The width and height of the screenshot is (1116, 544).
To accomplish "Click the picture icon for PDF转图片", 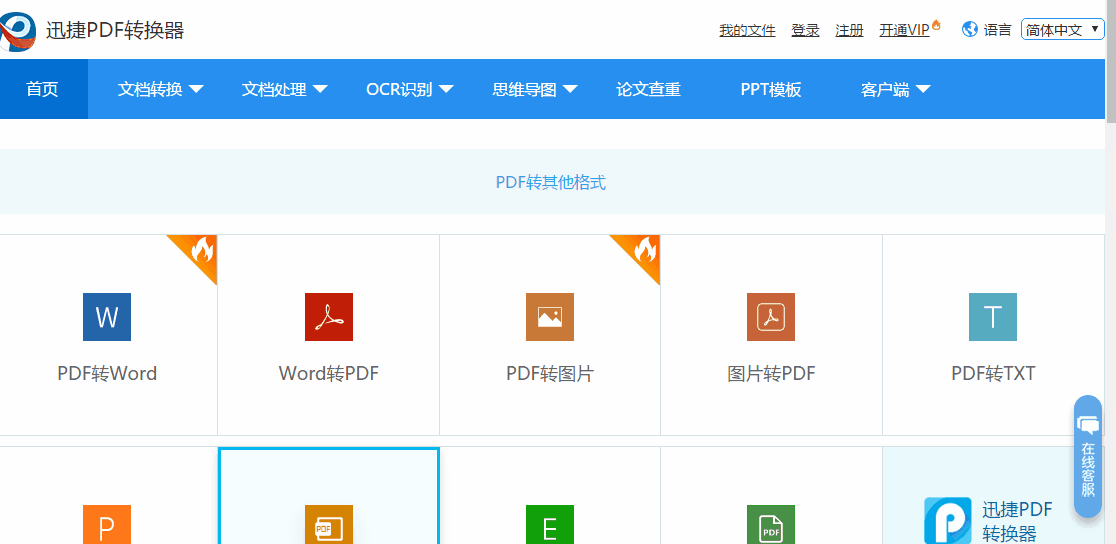I will pyautogui.click(x=549, y=317).
